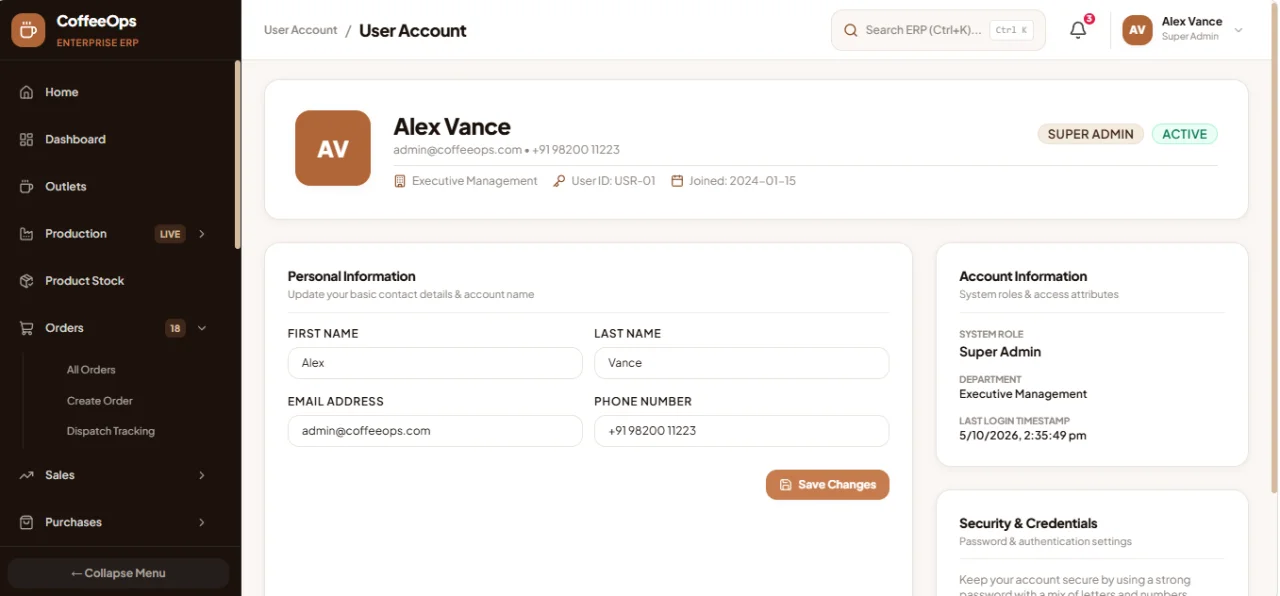Click the CoffeeOps cup logo icon
Image resolution: width=1280 pixels, height=596 pixels.
28,30
